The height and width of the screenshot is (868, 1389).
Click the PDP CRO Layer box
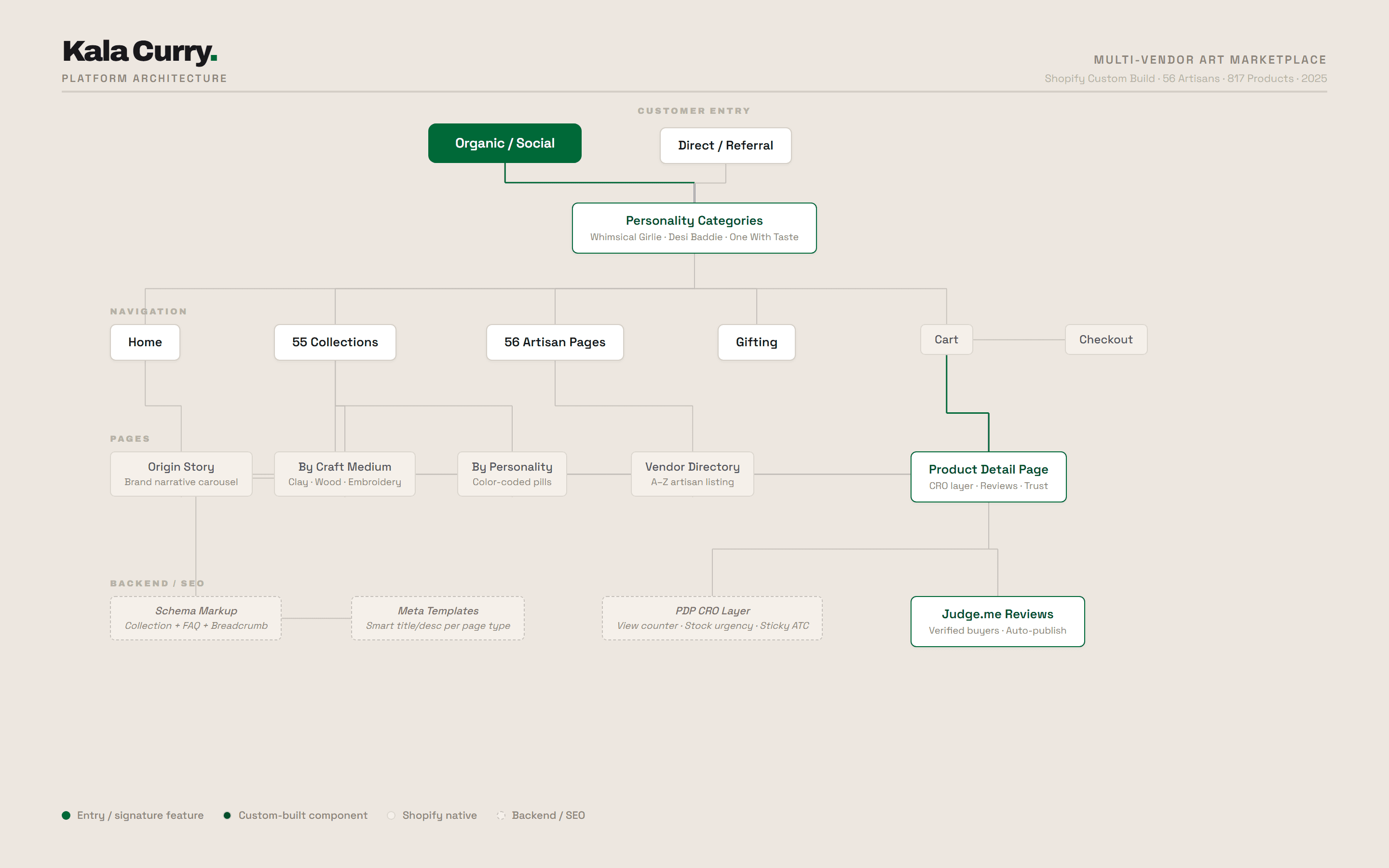coord(712,618)
